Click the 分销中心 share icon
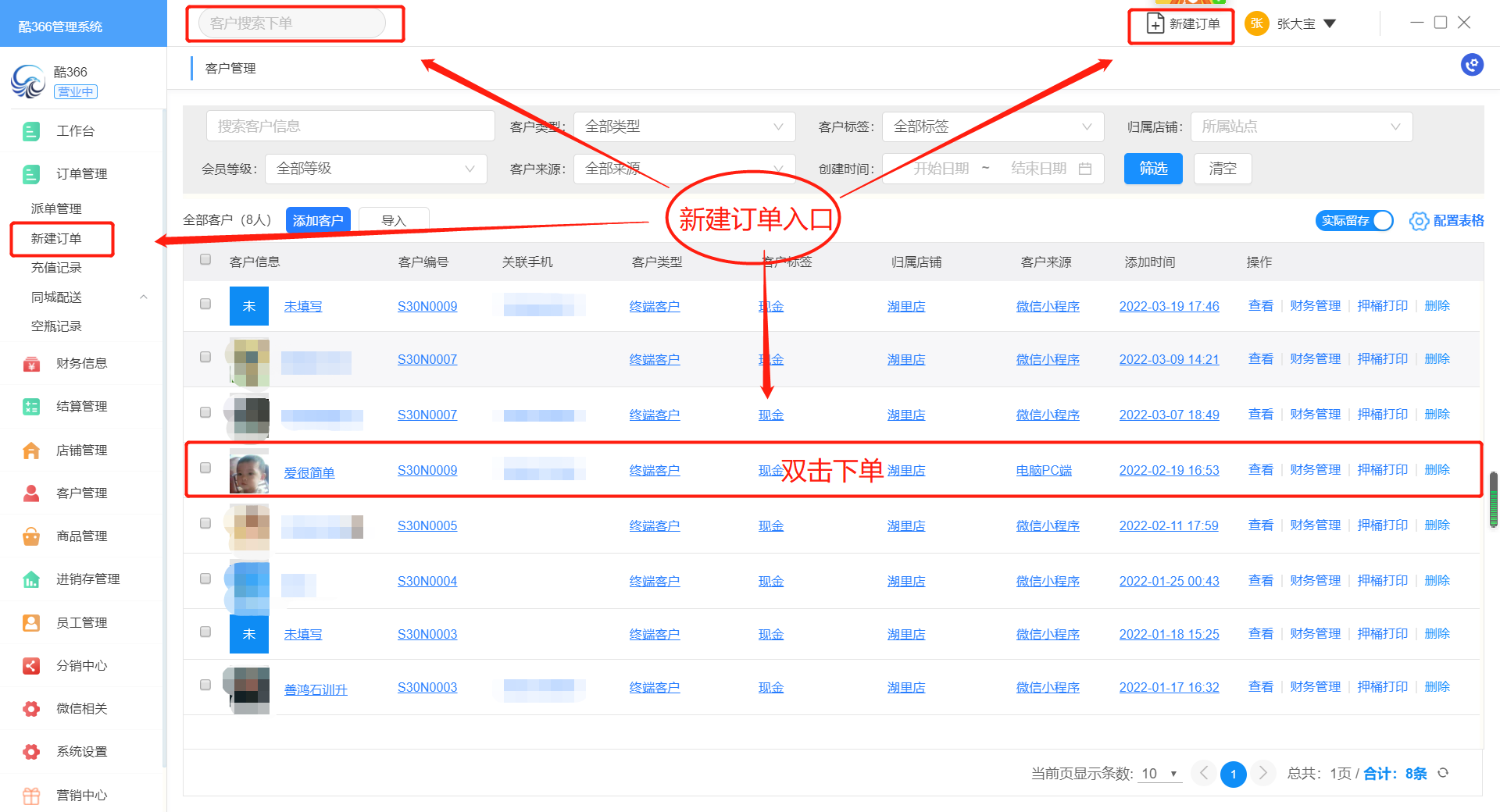 click(x=31, y=666)
